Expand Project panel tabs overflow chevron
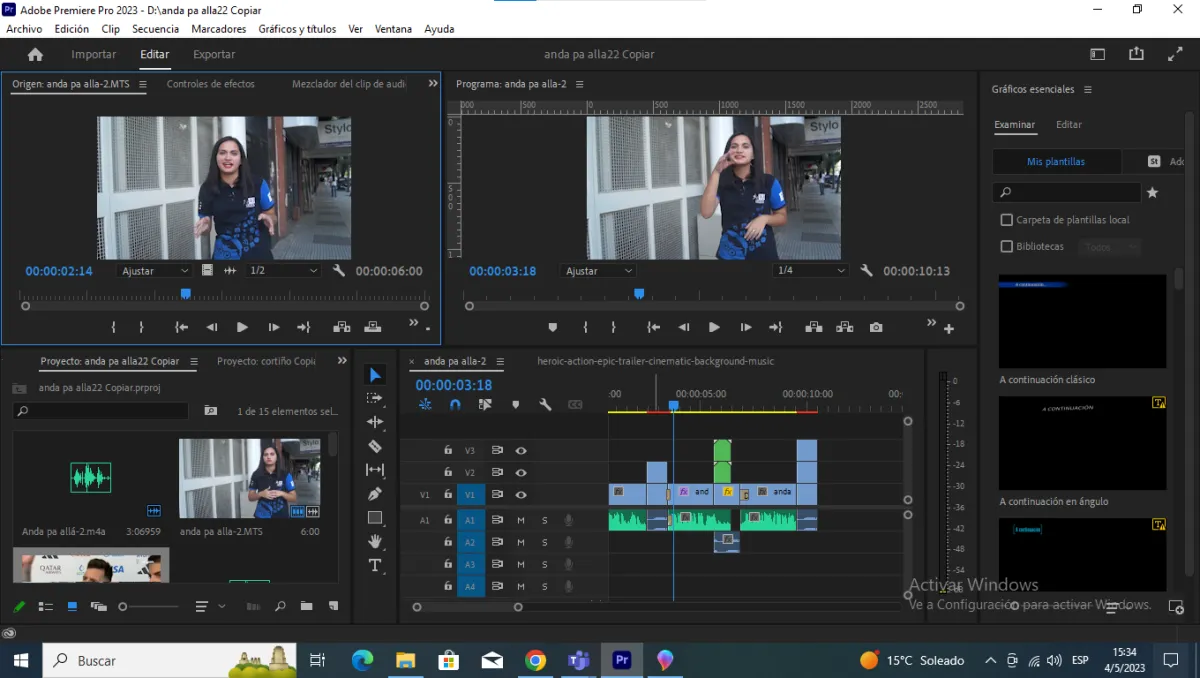1200x678 pixels. point(342,361)
